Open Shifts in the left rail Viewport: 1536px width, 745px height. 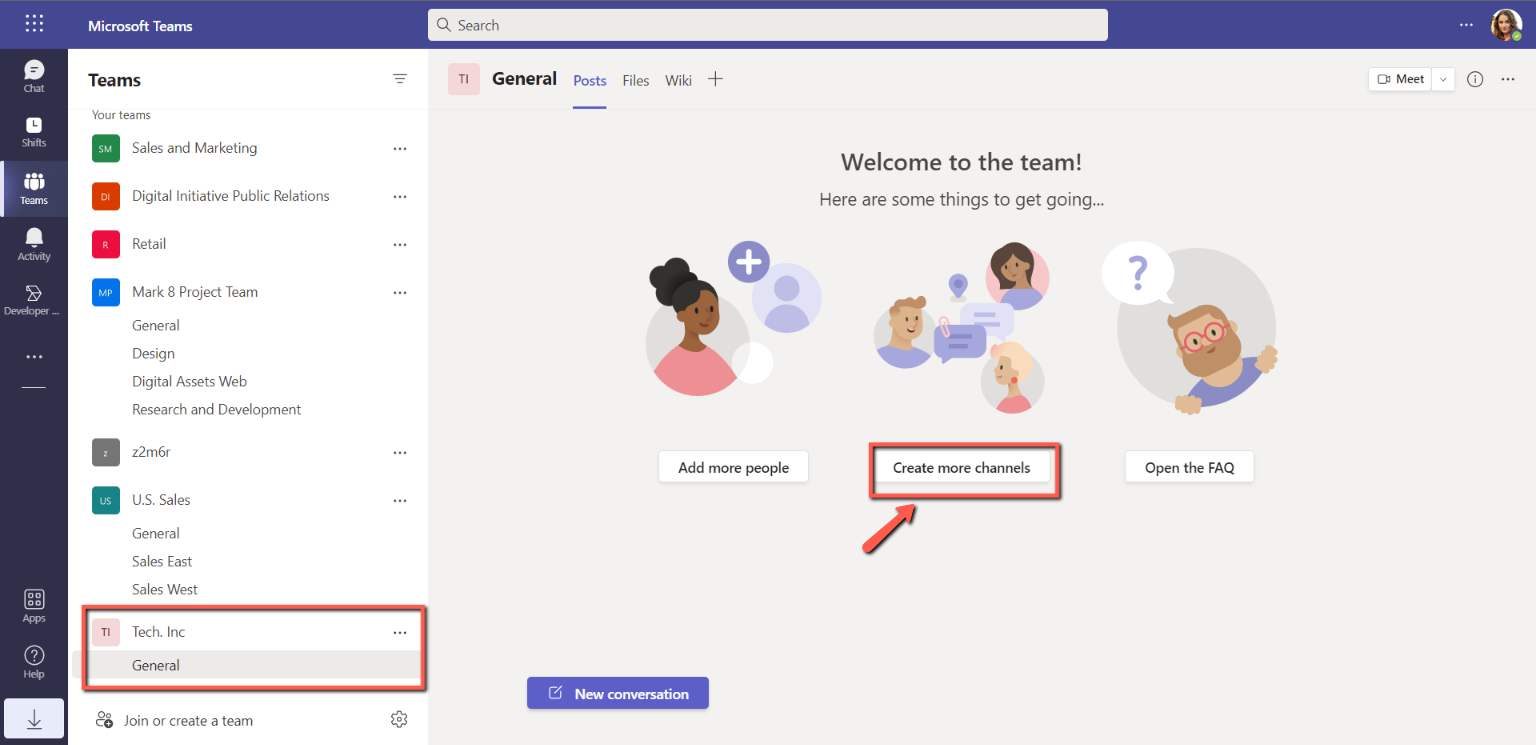coord(34,131)
